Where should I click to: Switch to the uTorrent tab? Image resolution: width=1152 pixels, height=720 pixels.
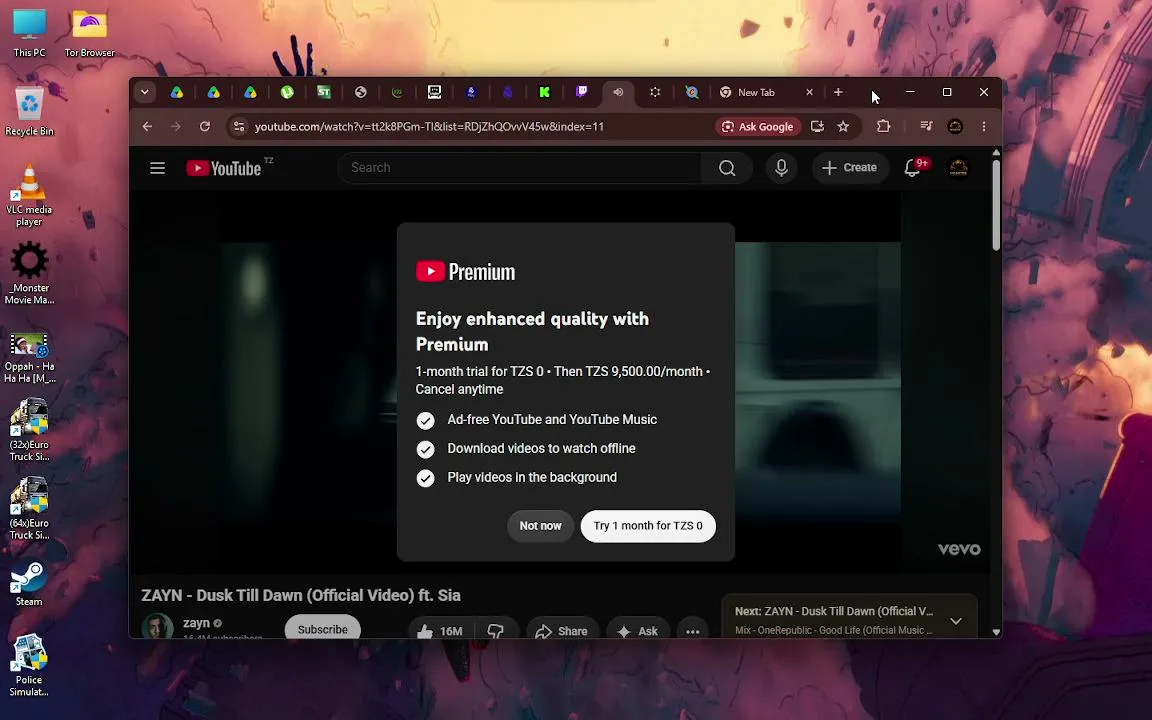[x=287, y=92]
